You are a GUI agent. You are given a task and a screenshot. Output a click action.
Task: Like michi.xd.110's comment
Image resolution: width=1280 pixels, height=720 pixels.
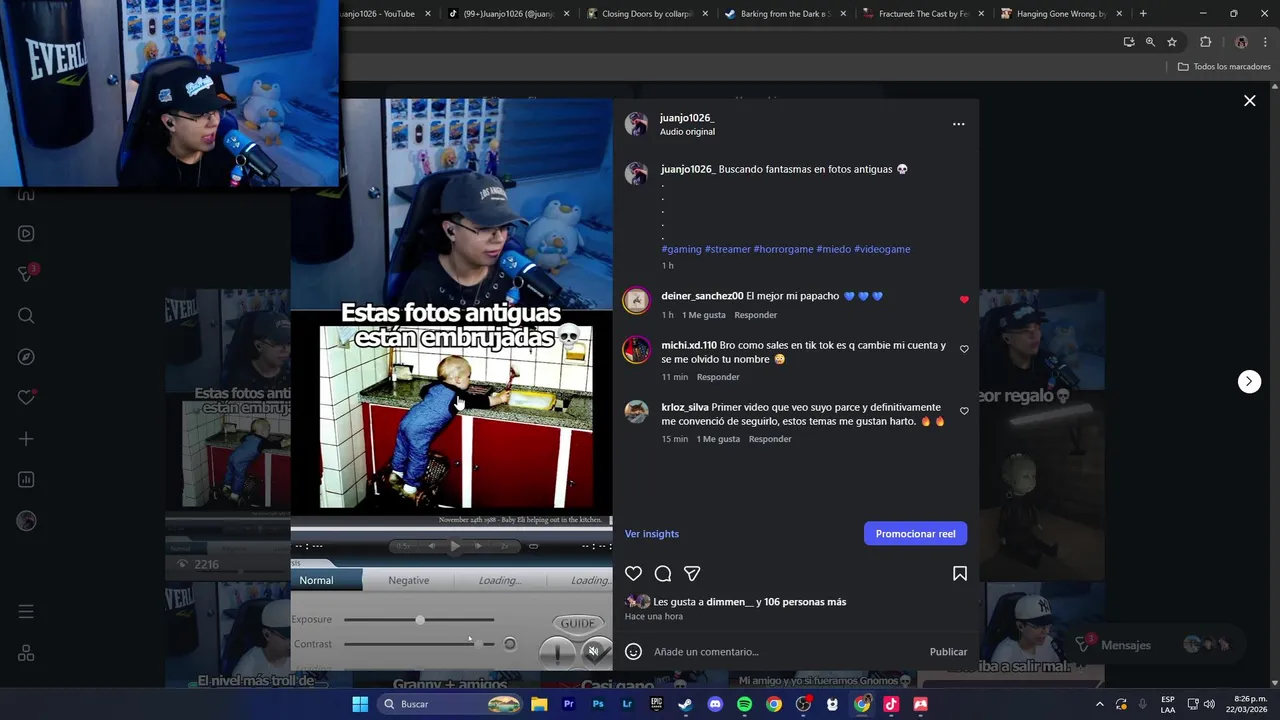point(964,349)
